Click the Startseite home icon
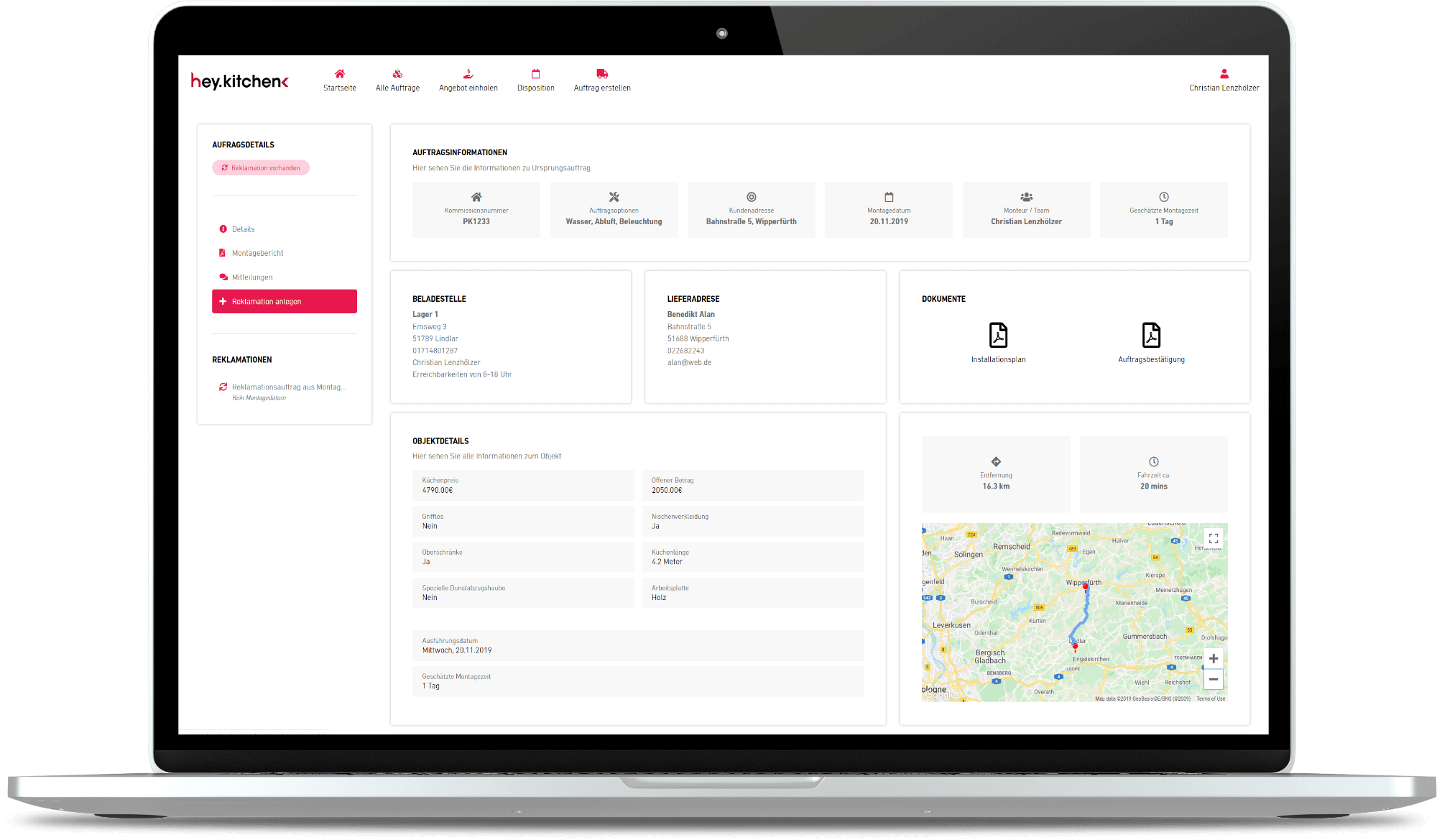Screen dimensions: 1437x840 click(x=339, y=74)
